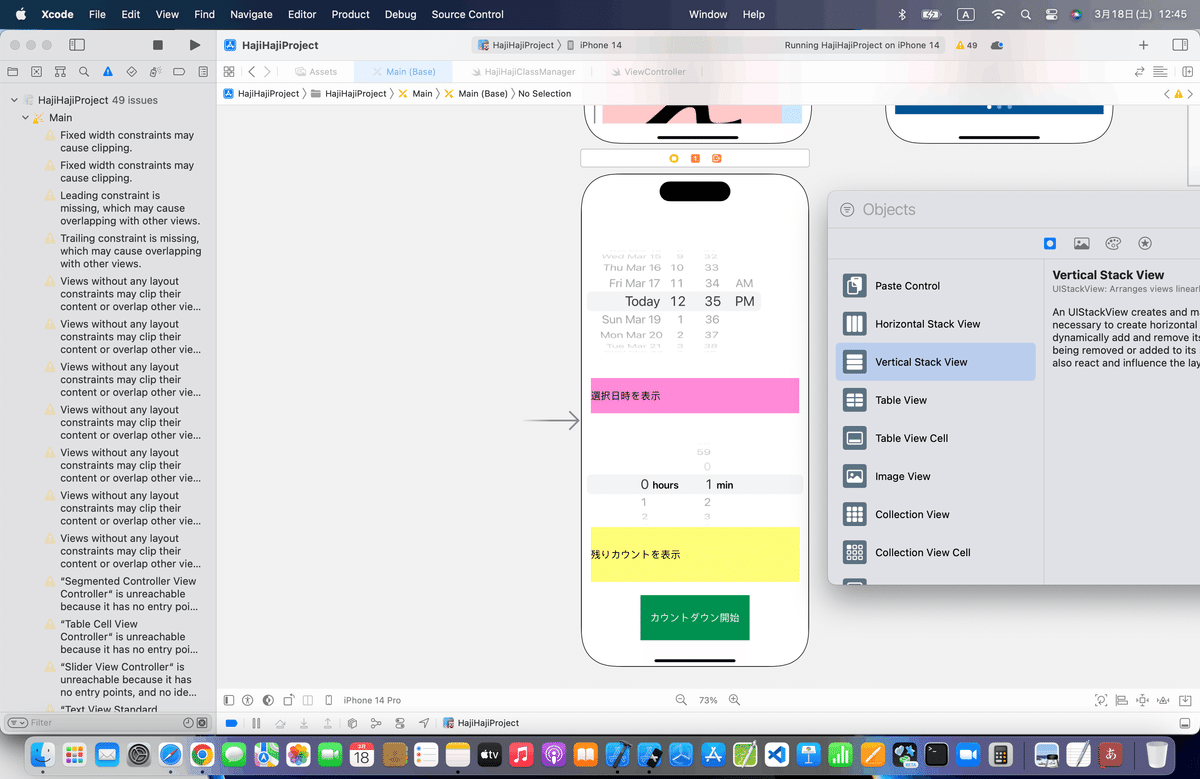Jump to previous issue arrow
The image size is (1200, 779).
pyautogui.click(x=1167, y=93)
